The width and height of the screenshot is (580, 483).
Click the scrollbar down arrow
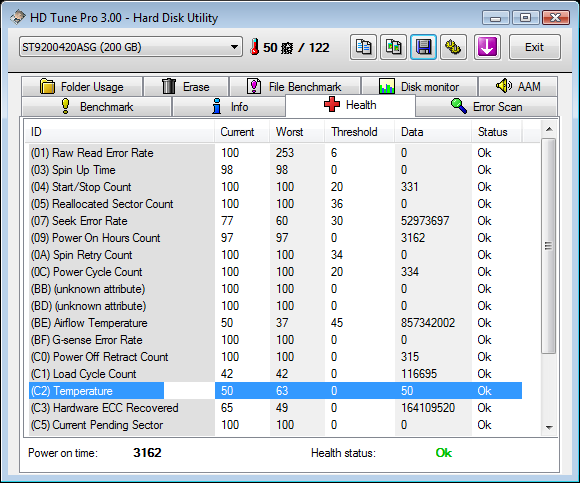coord(549,428)
